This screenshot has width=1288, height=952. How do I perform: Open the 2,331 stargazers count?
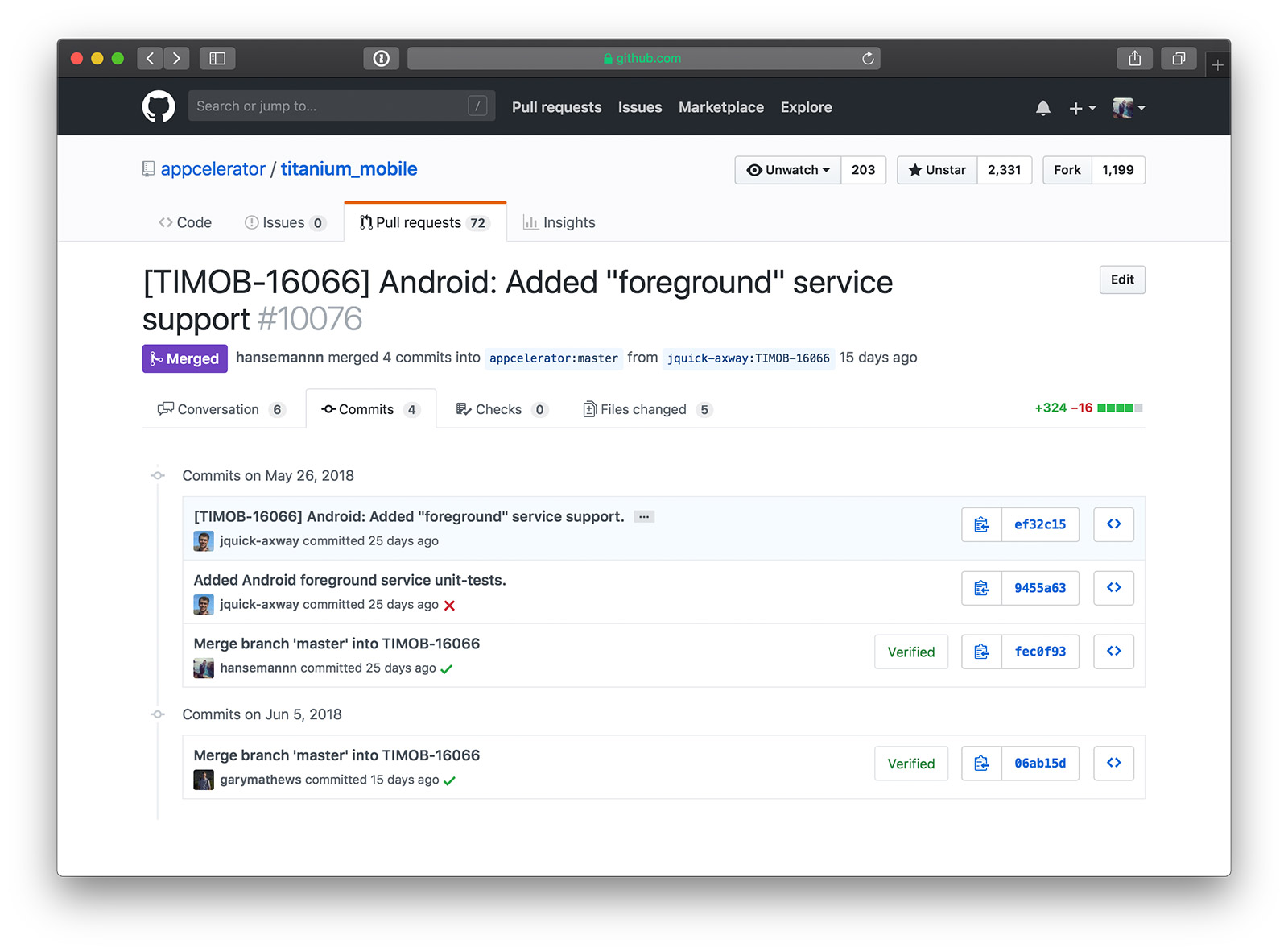[1004, 170]
